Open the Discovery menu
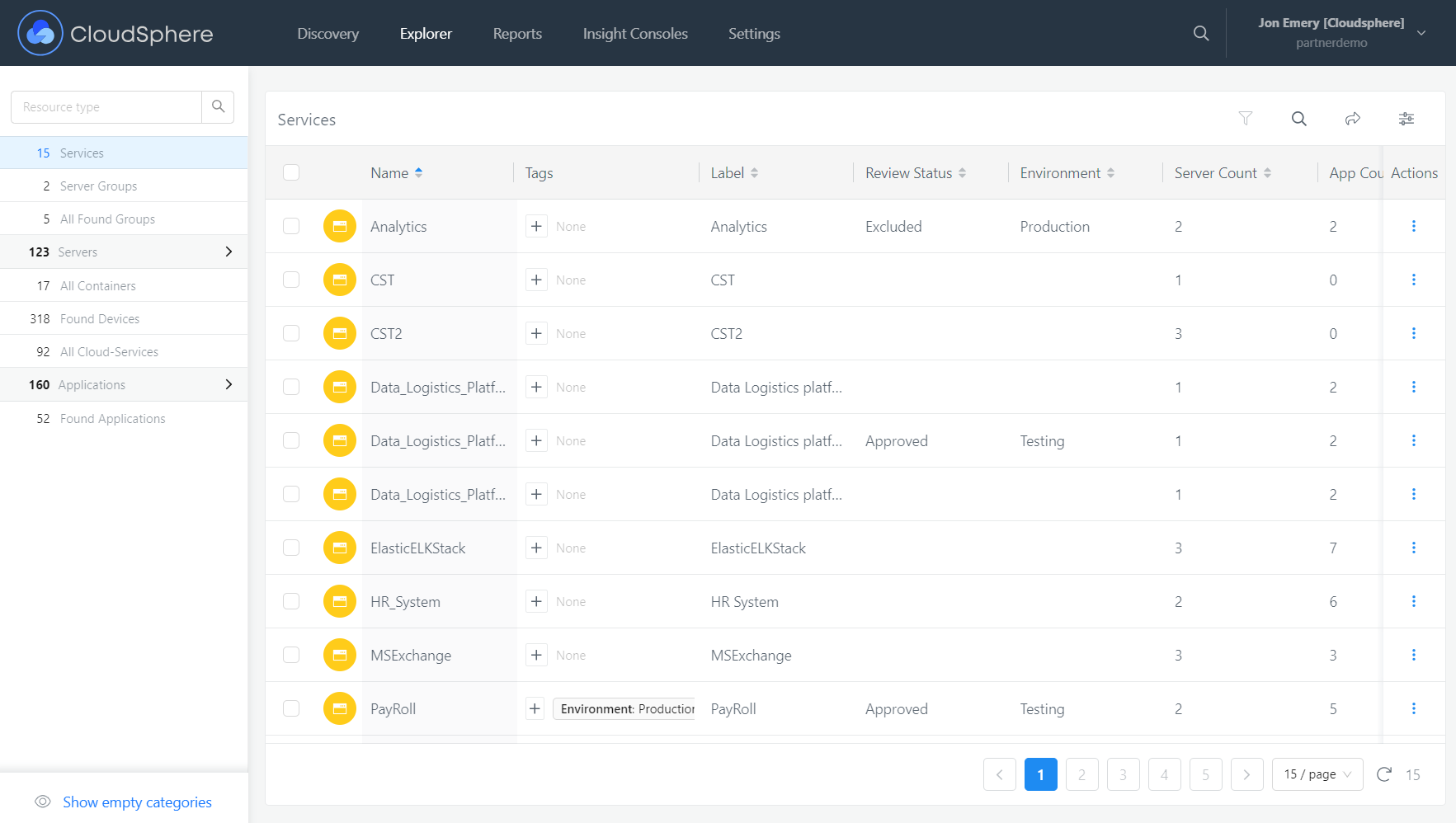 [x=328, y=34]
